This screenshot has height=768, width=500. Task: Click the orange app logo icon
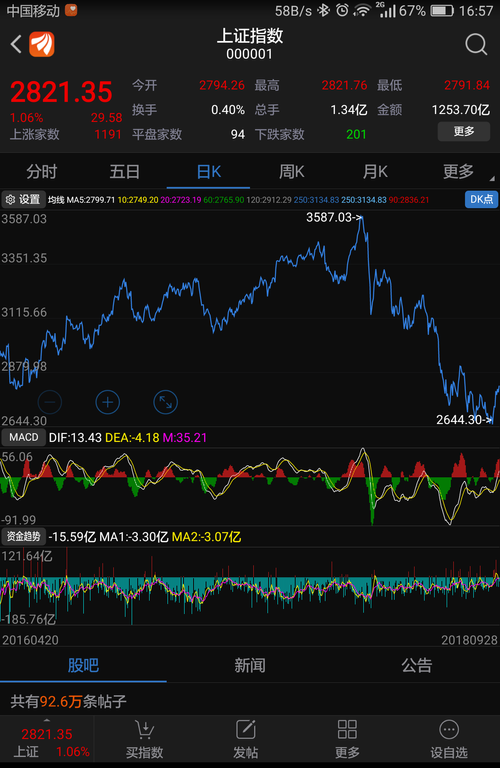(x=42, y=44)
